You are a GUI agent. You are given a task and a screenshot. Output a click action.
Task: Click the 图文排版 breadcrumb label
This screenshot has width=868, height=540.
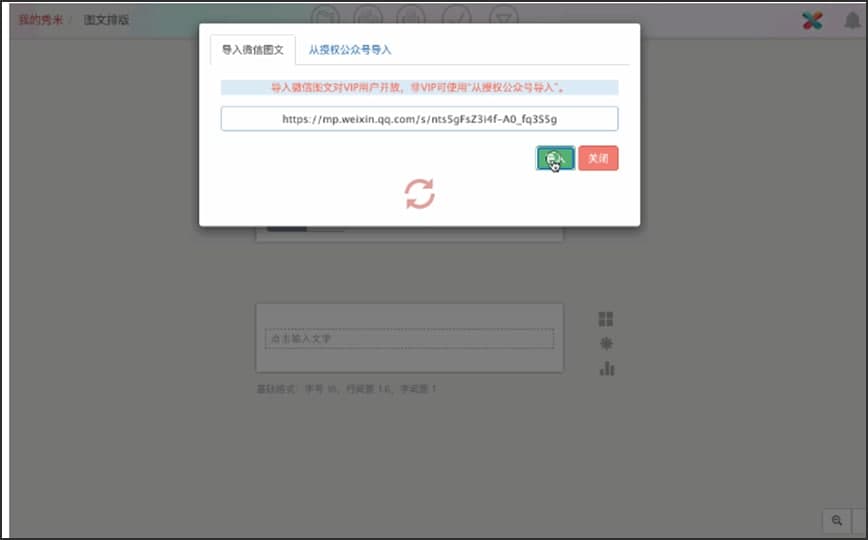click(x=107, y=20)
